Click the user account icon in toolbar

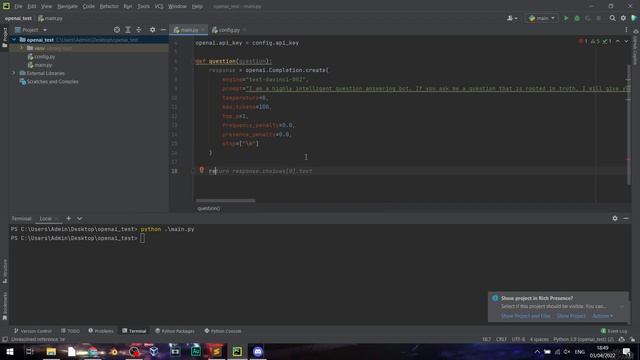512,18
